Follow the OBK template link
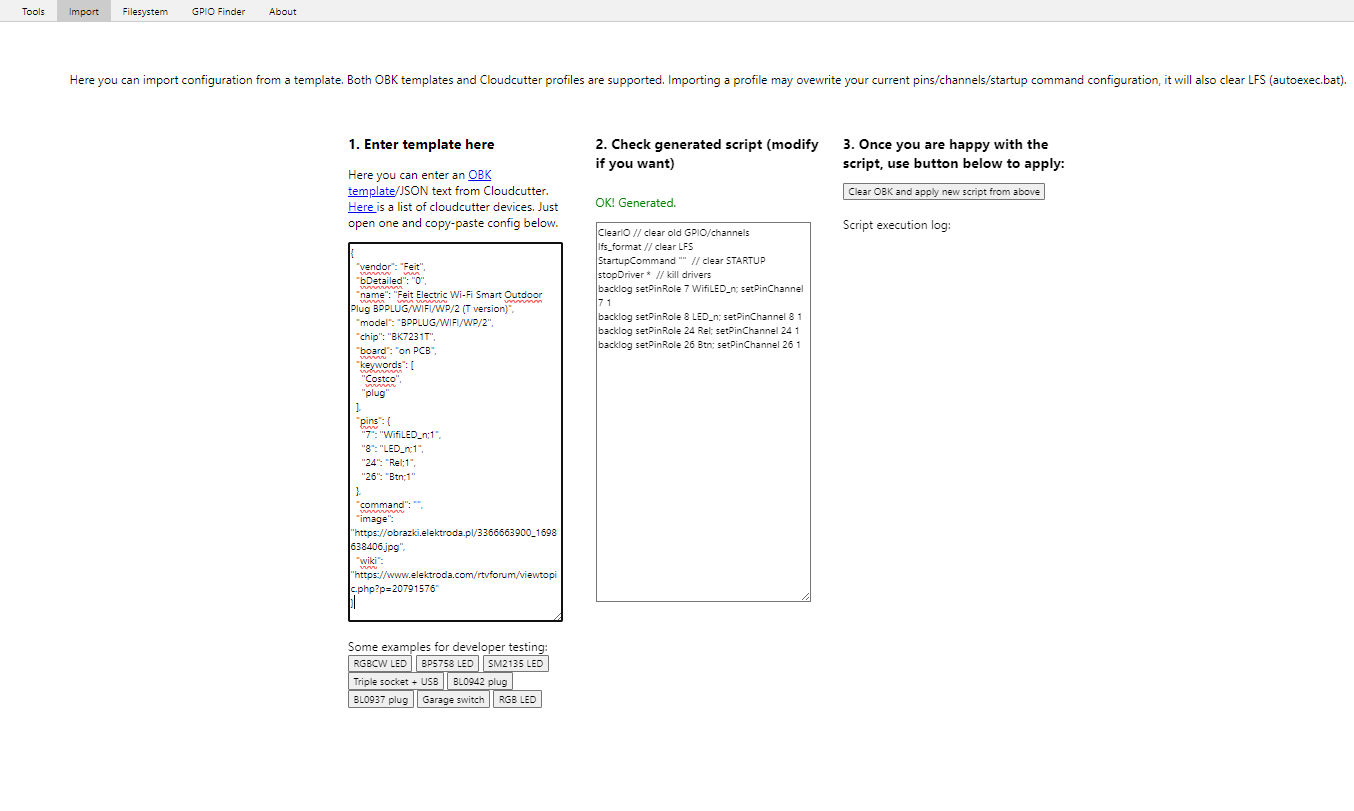Screen dimensions: 1354x811 420,182
